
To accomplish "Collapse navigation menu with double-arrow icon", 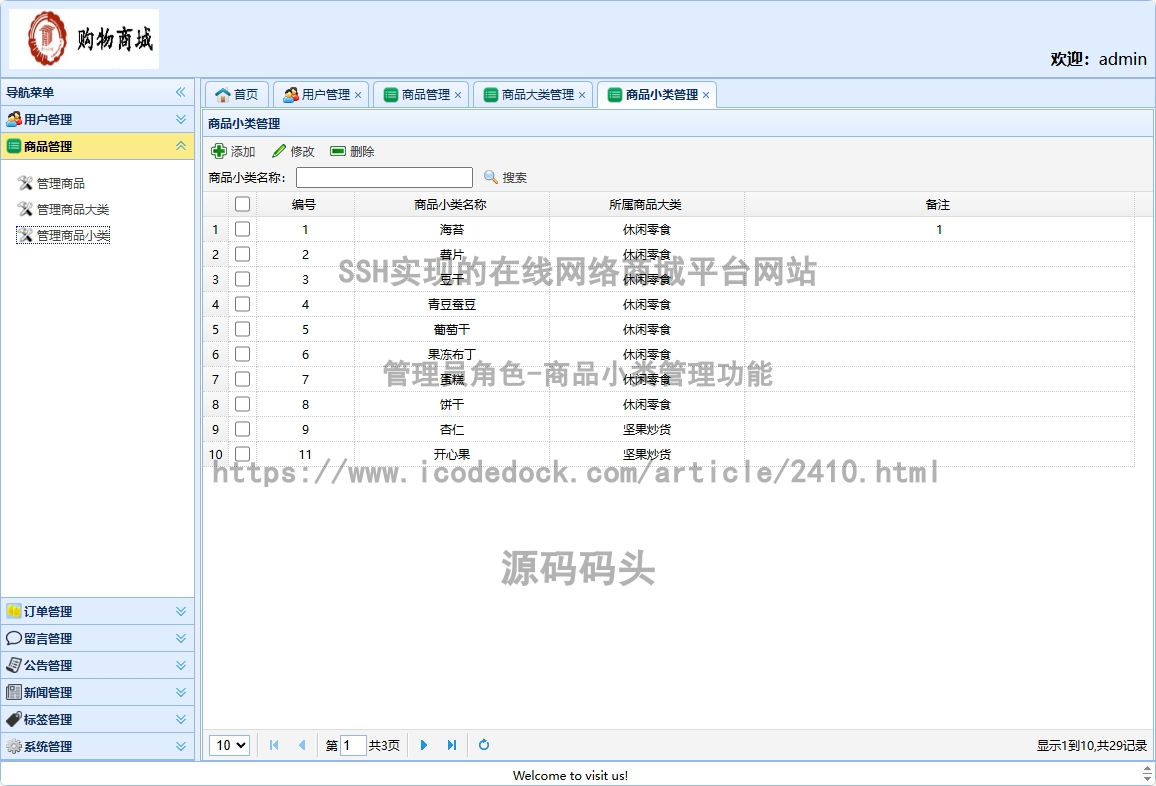I will point(181,92).
